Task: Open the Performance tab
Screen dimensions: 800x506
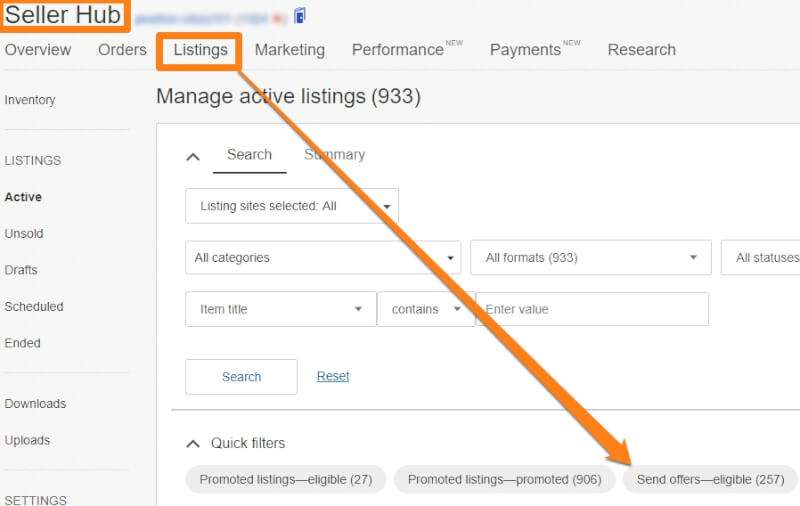Action: pos(398,50)
